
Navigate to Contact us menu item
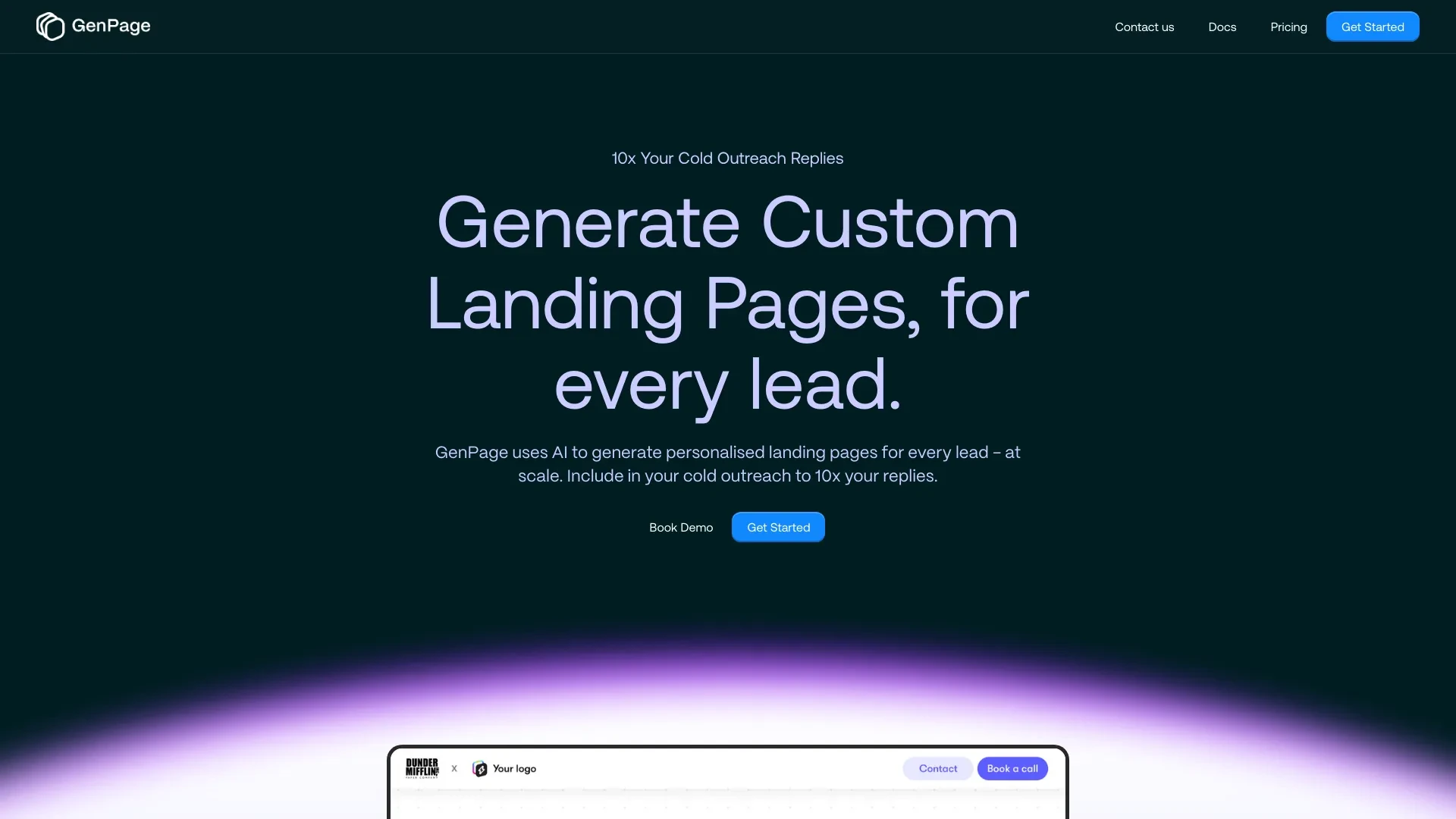click(1144, 26)
